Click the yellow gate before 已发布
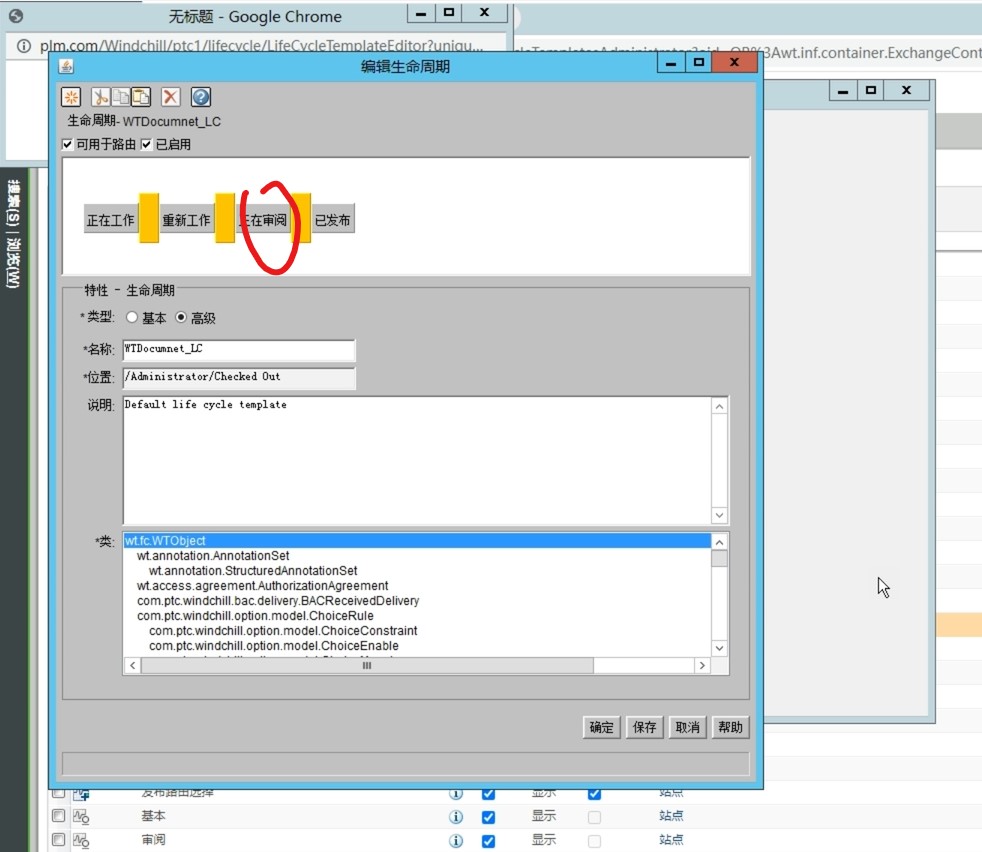Image resolution: width=982 pixels, height=852 pixels. click(x=301, y=217)
